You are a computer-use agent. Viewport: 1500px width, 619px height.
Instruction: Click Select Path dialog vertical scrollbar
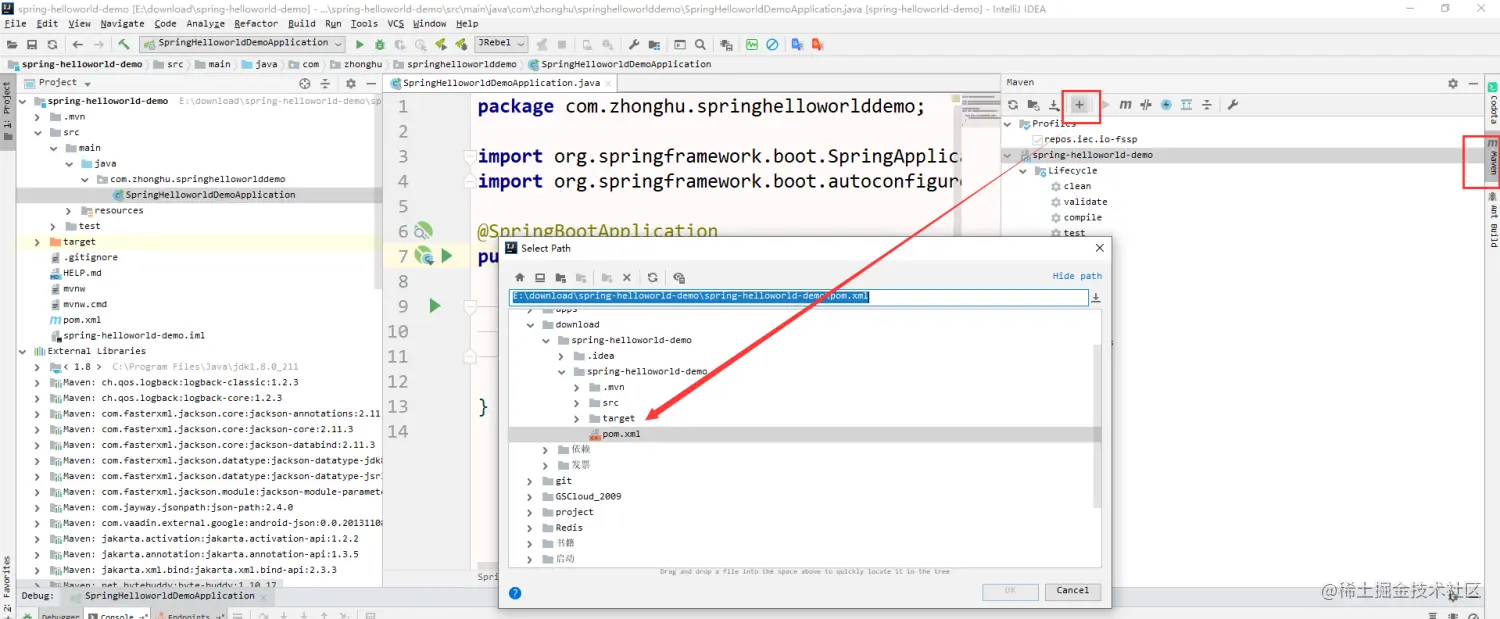[x=1096, y=425]
